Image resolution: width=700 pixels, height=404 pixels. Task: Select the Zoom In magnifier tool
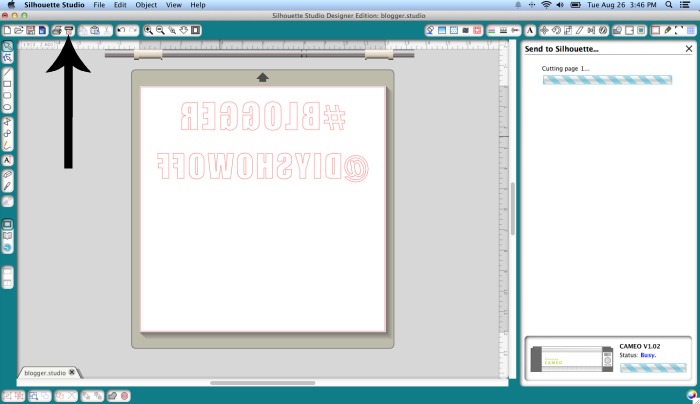click(149, 31)
